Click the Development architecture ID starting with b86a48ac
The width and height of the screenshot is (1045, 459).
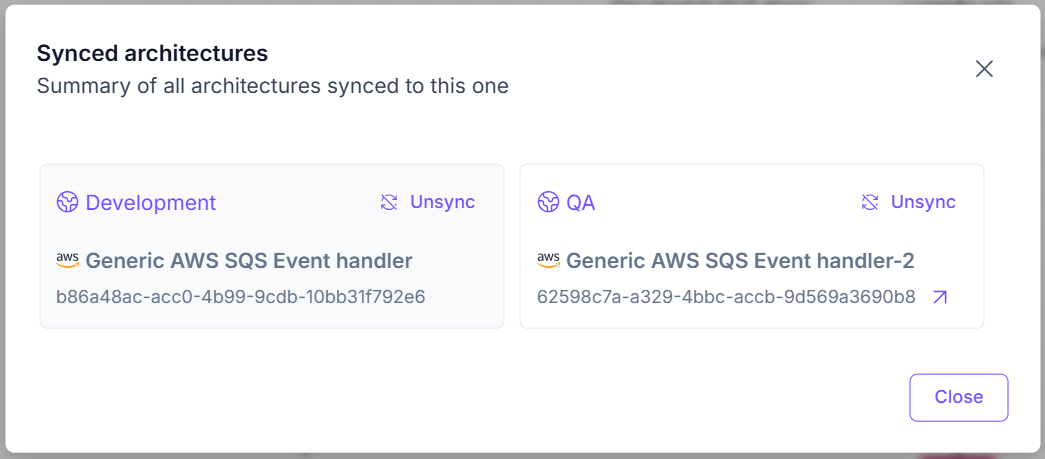(241, 297)
